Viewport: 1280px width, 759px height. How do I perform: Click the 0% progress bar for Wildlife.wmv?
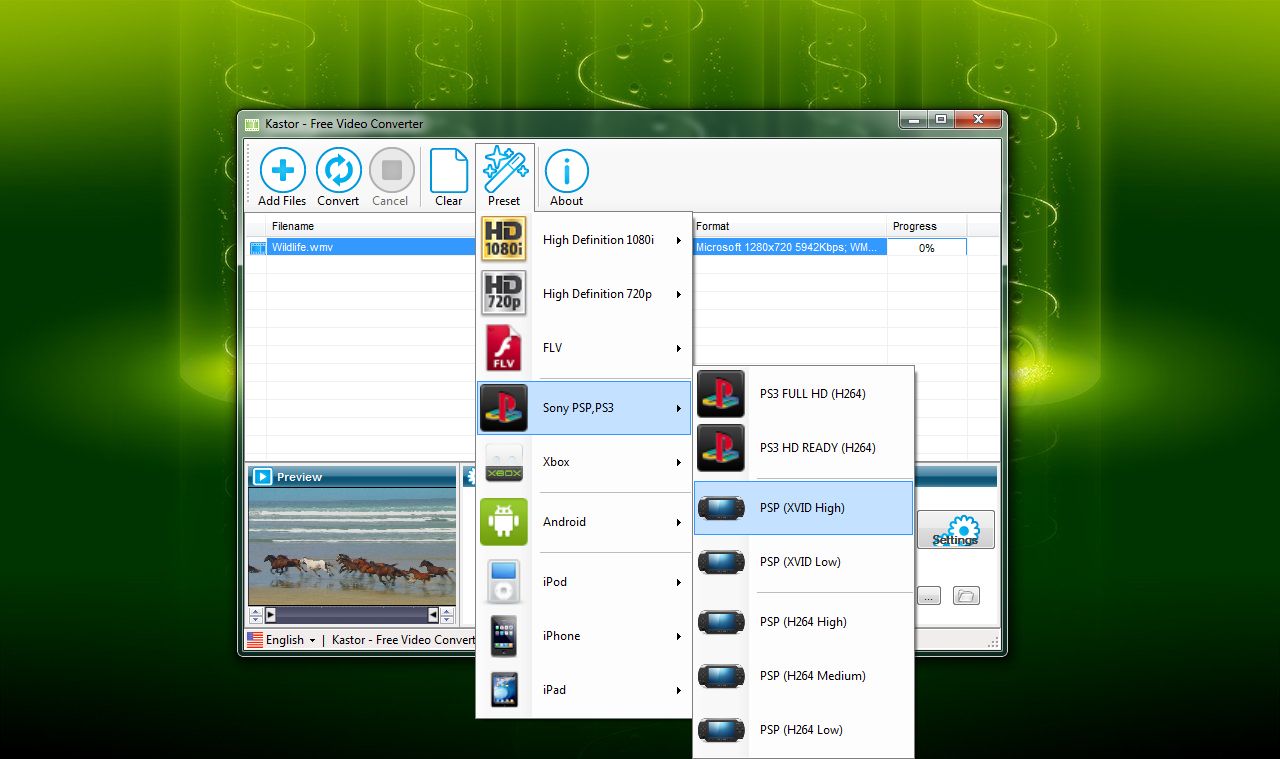pos(927,247)
